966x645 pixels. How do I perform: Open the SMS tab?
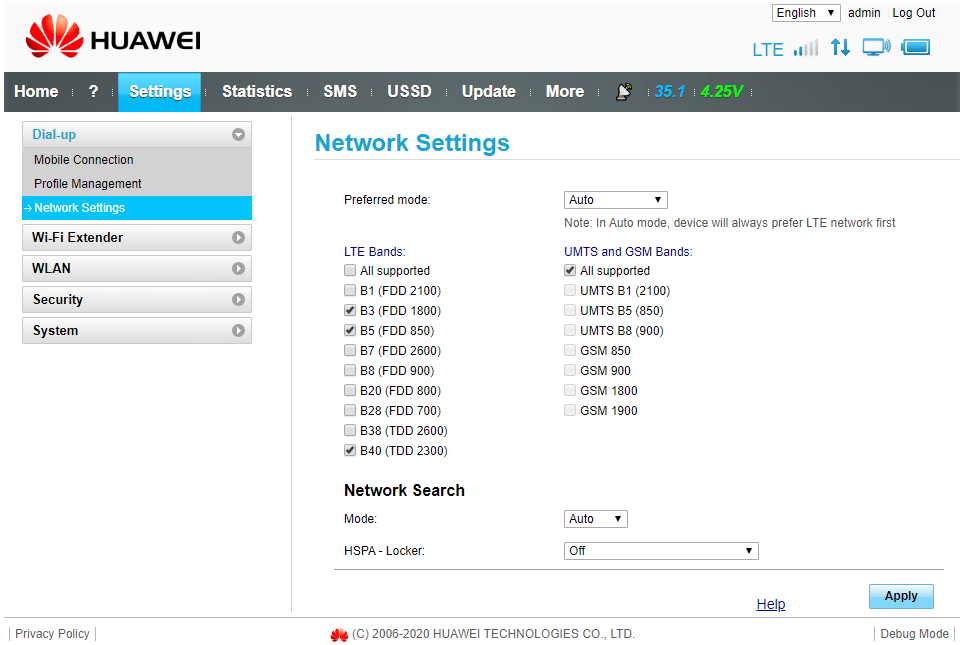coord(340,91)
